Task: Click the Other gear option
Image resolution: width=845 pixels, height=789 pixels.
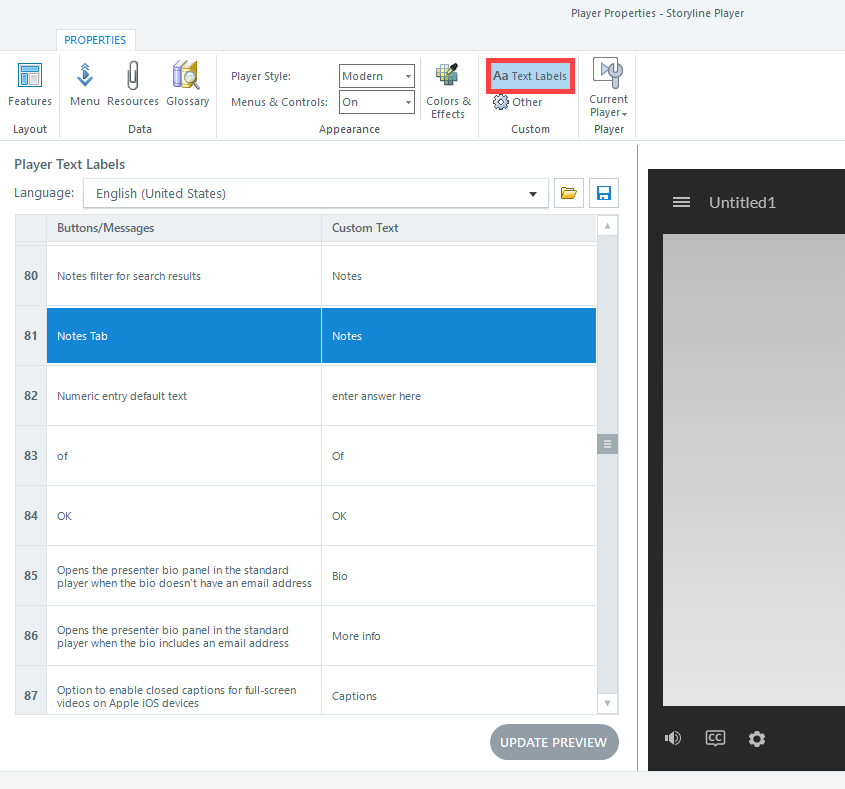Action: point(518,102)
